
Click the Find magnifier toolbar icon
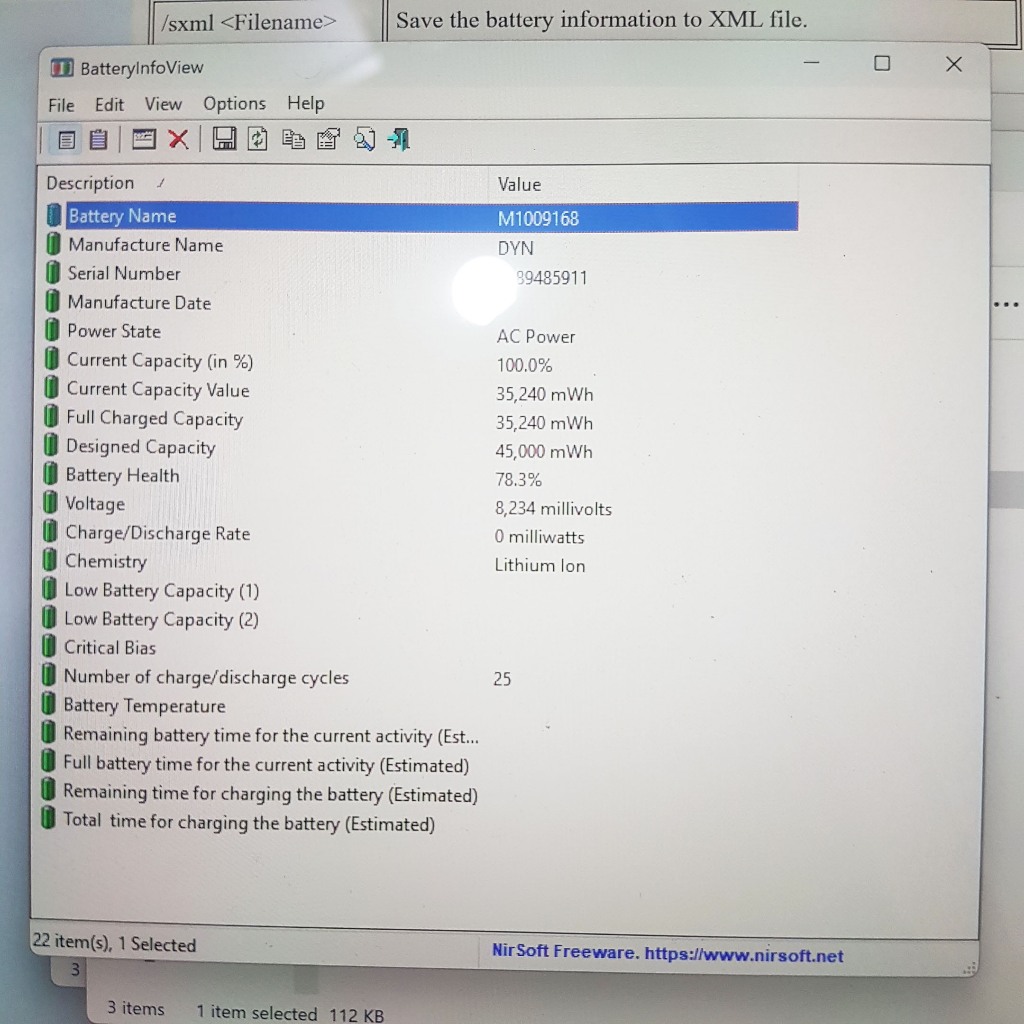364,140
